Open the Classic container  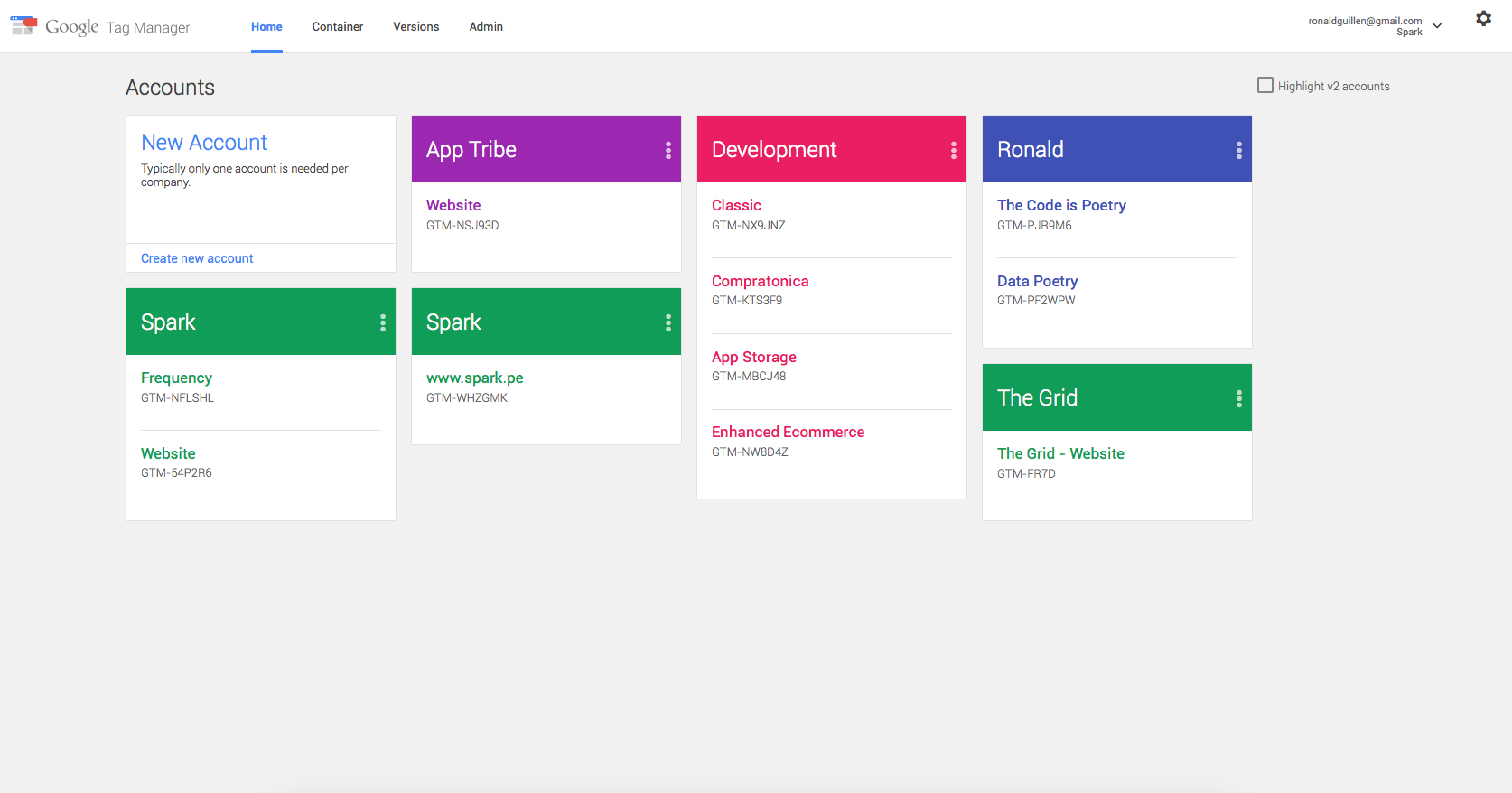coord(736,205)
